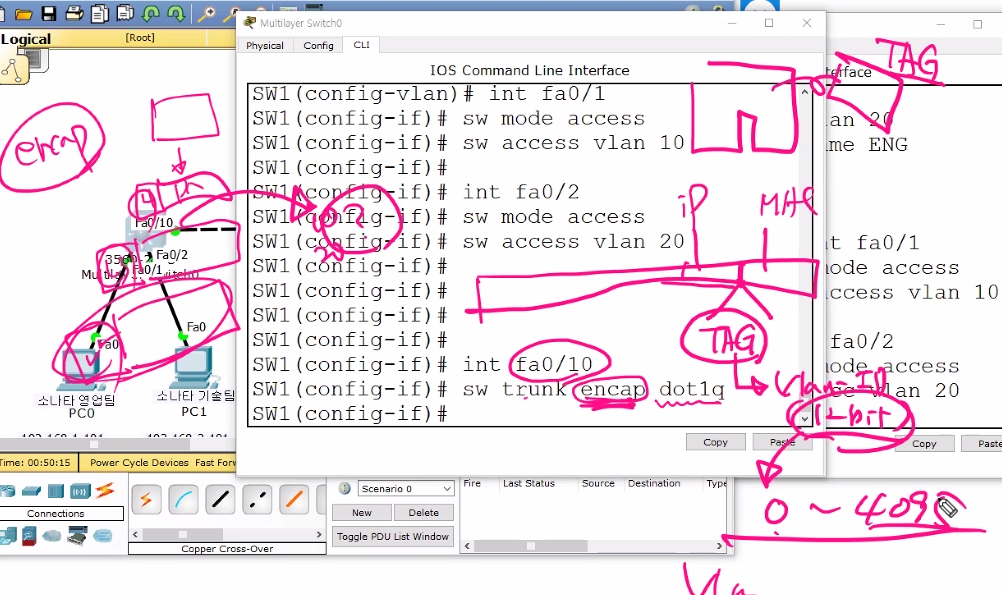Click the Source column header
This screenshot has height=595, width=1002.
[598, 484]
